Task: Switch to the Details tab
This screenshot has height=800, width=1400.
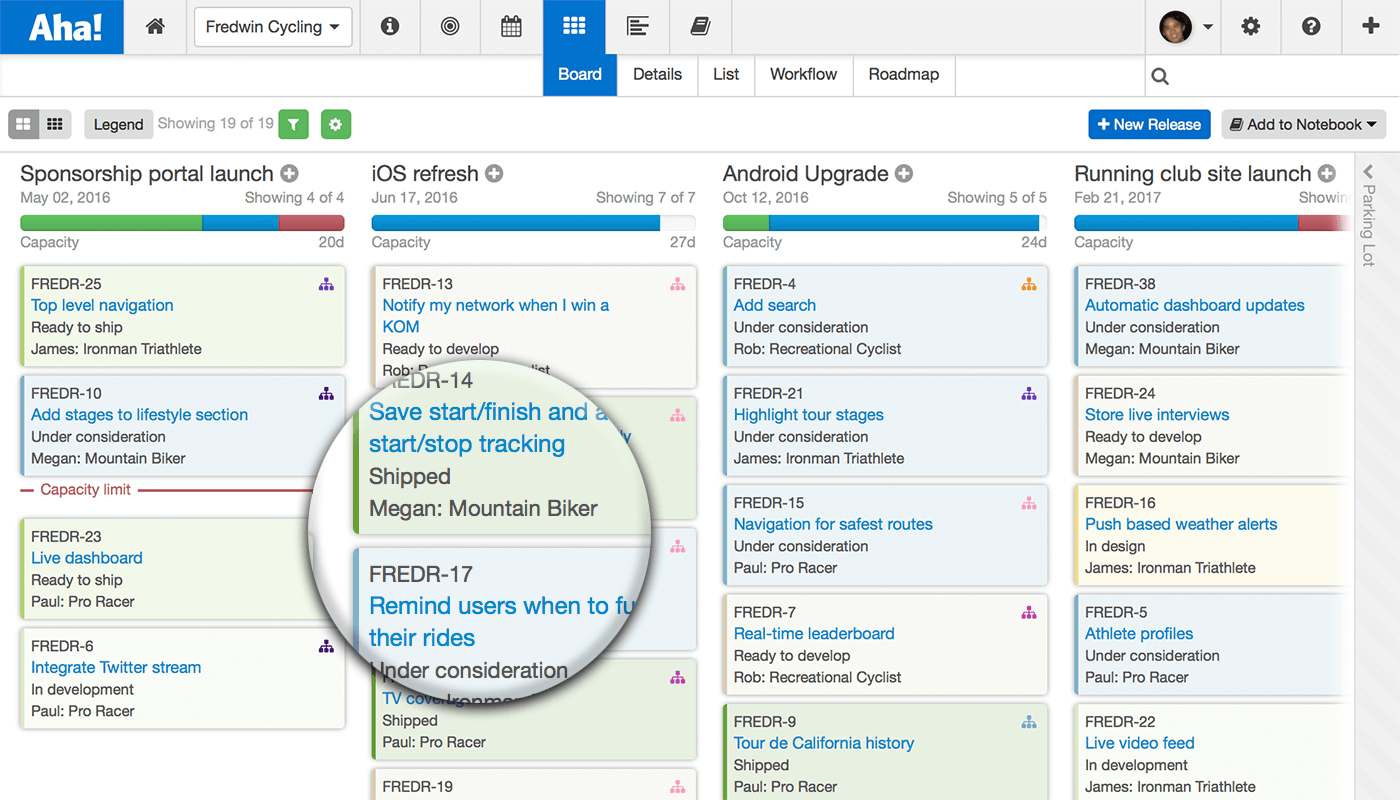Action: pyautogui.click(x=657, y=75)
